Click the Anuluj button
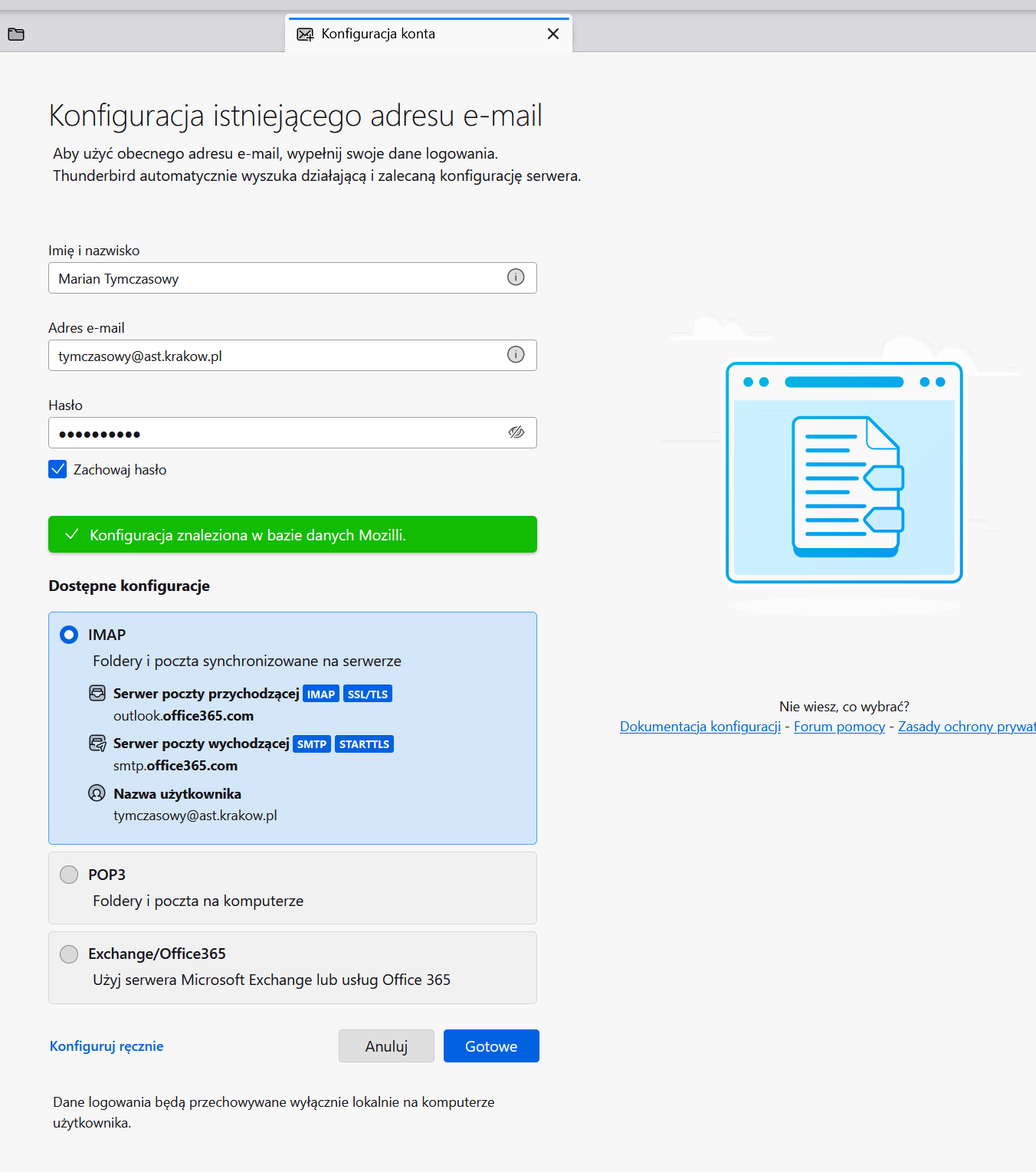Image resolution: width=1036 pixels, height=1172 pixels. pos(386,1046)
